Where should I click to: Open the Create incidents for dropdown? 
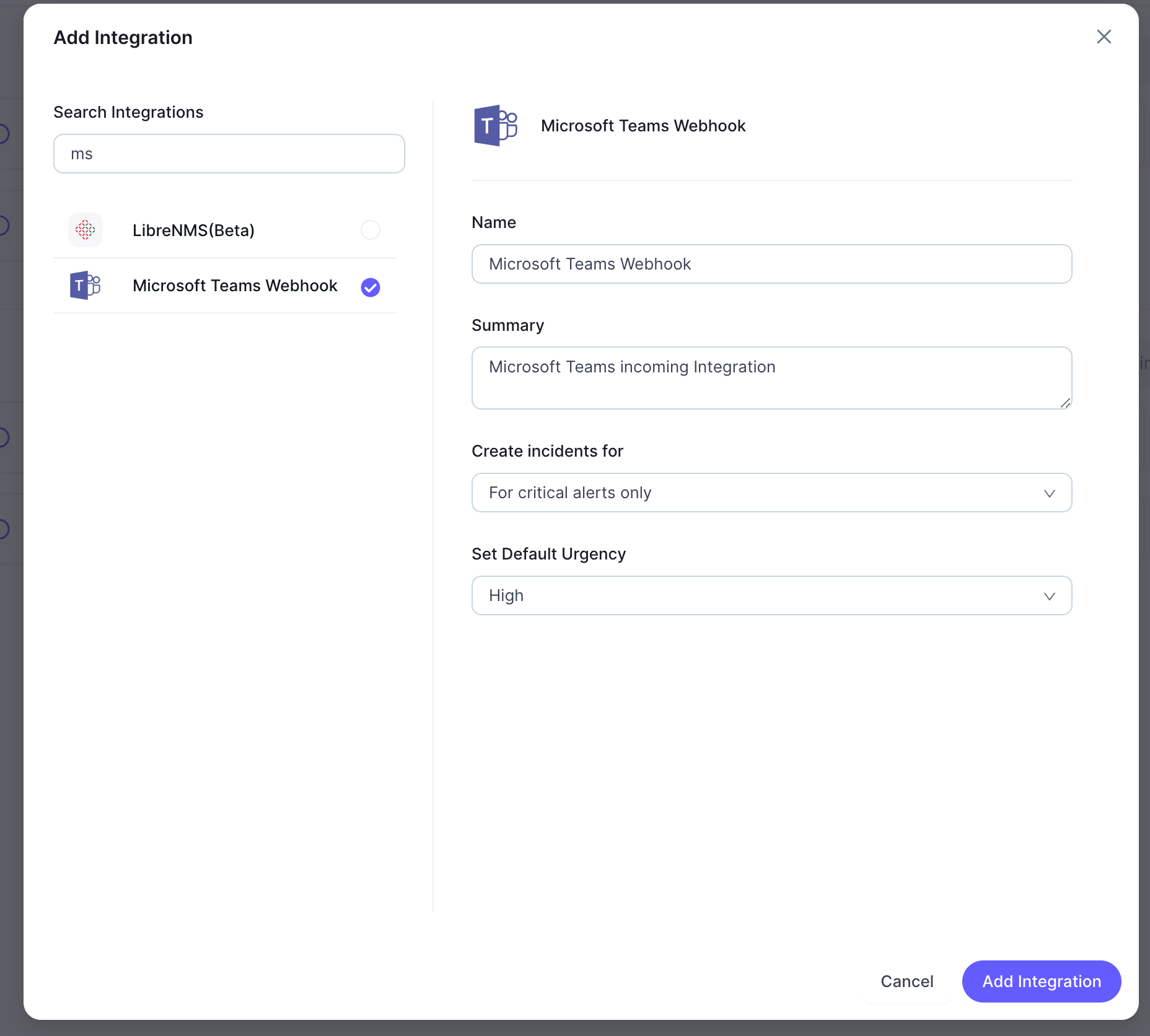click(x=771, y=493)
